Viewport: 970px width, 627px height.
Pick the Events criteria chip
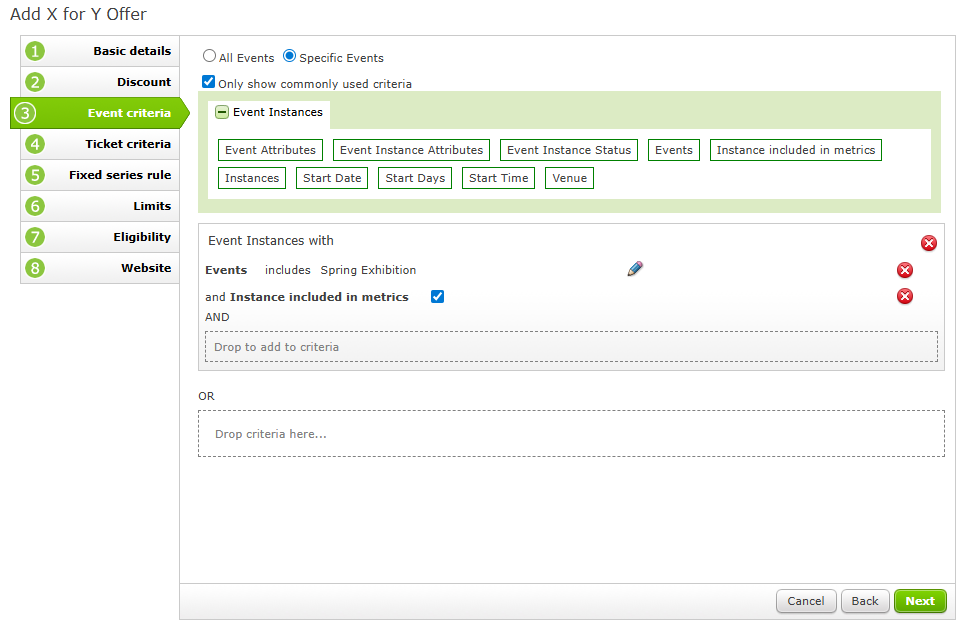tap(674, 150)
